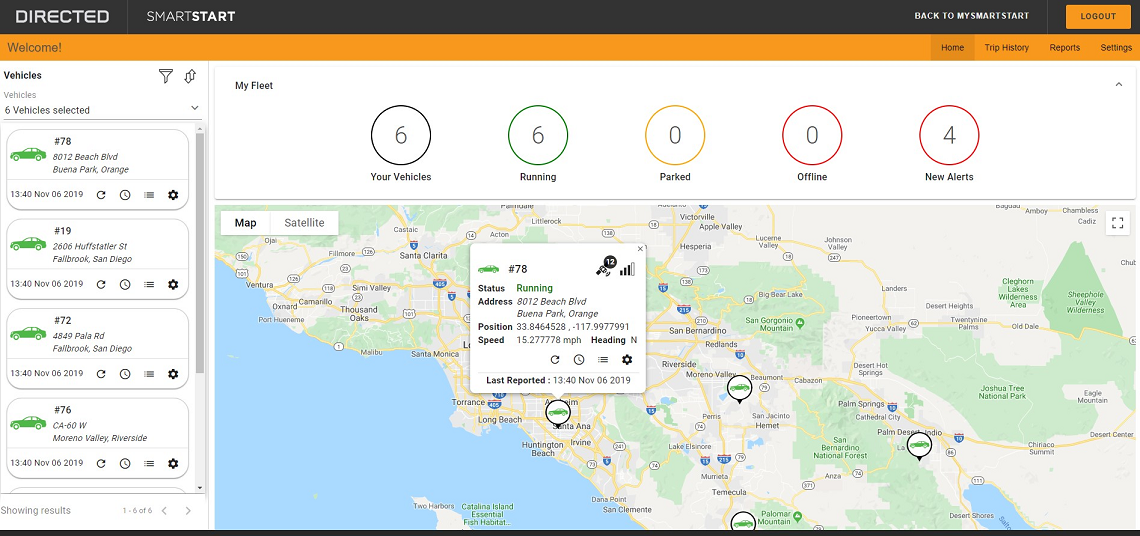Open history clock icon on #76 card
The width and height of the screenshot is (1140, 536).
(x=125, y=463)
